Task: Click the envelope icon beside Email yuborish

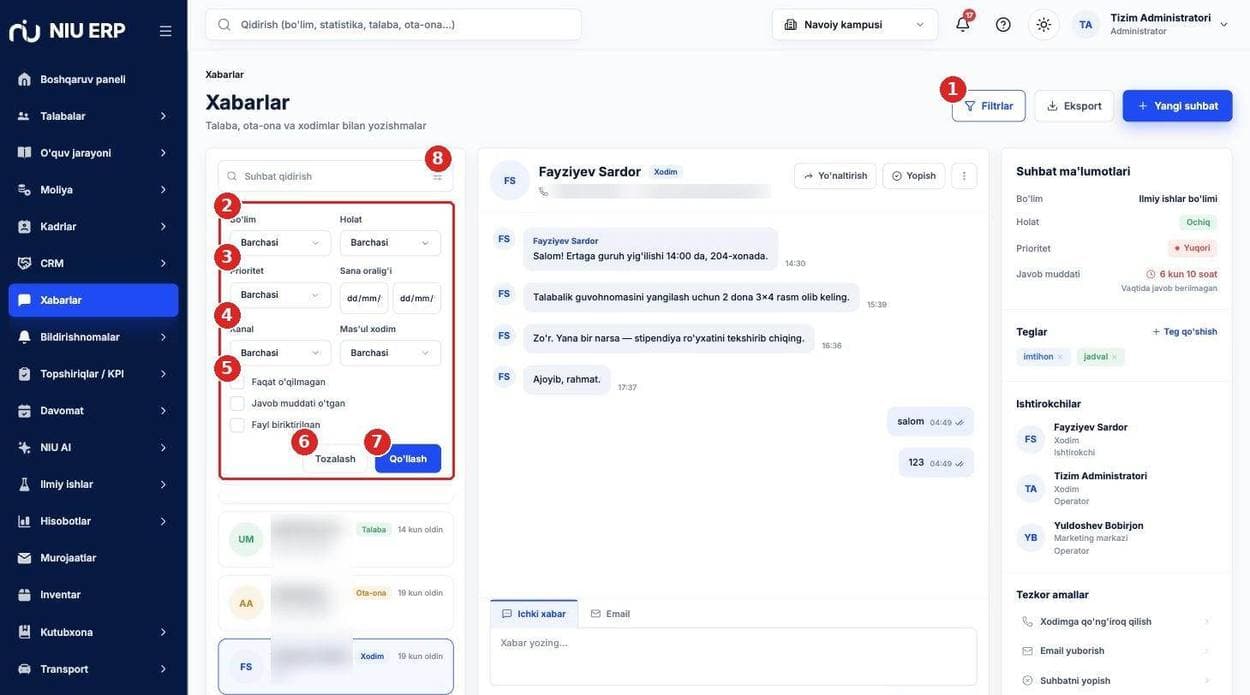Action: 1027,651
